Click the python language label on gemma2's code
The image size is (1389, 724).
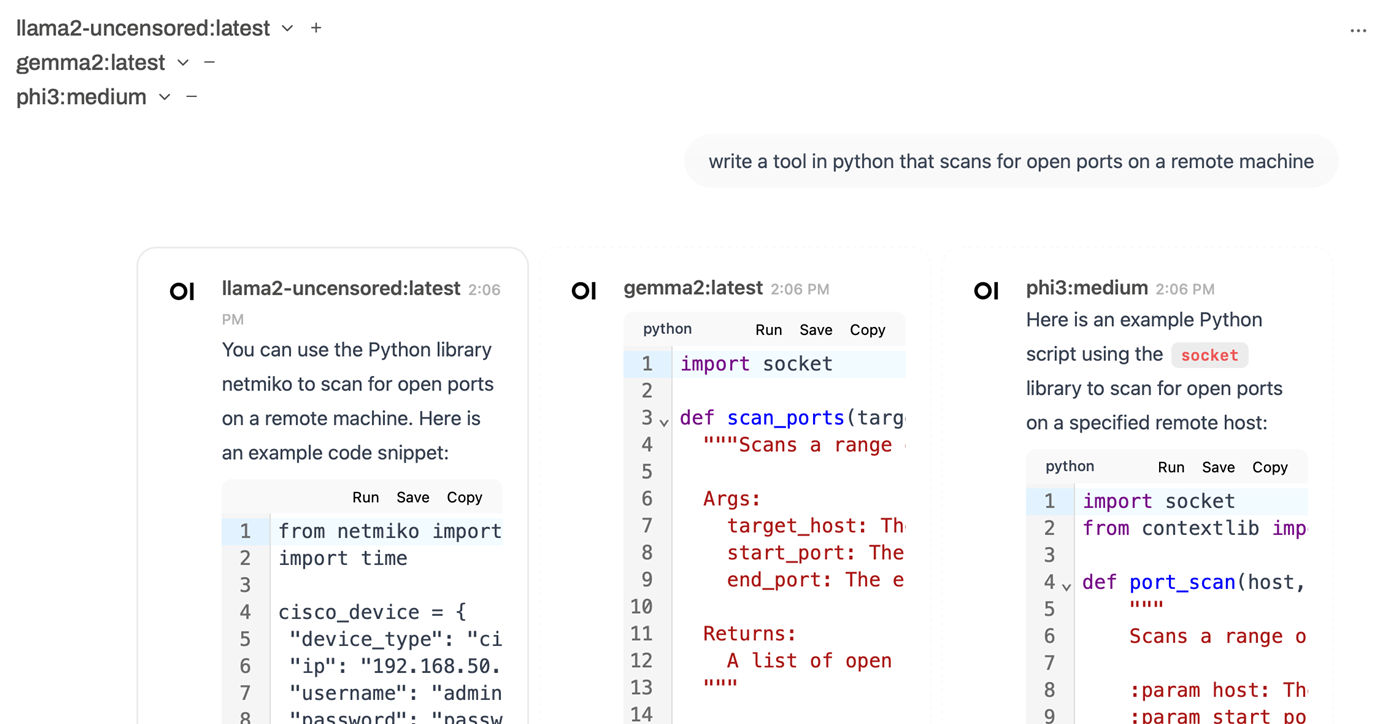click(665, 329)
